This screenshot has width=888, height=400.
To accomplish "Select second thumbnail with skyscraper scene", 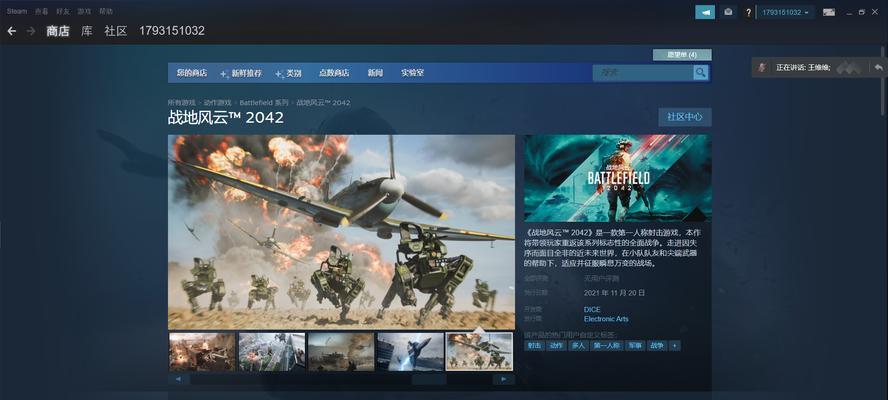I will coord(272,352).
